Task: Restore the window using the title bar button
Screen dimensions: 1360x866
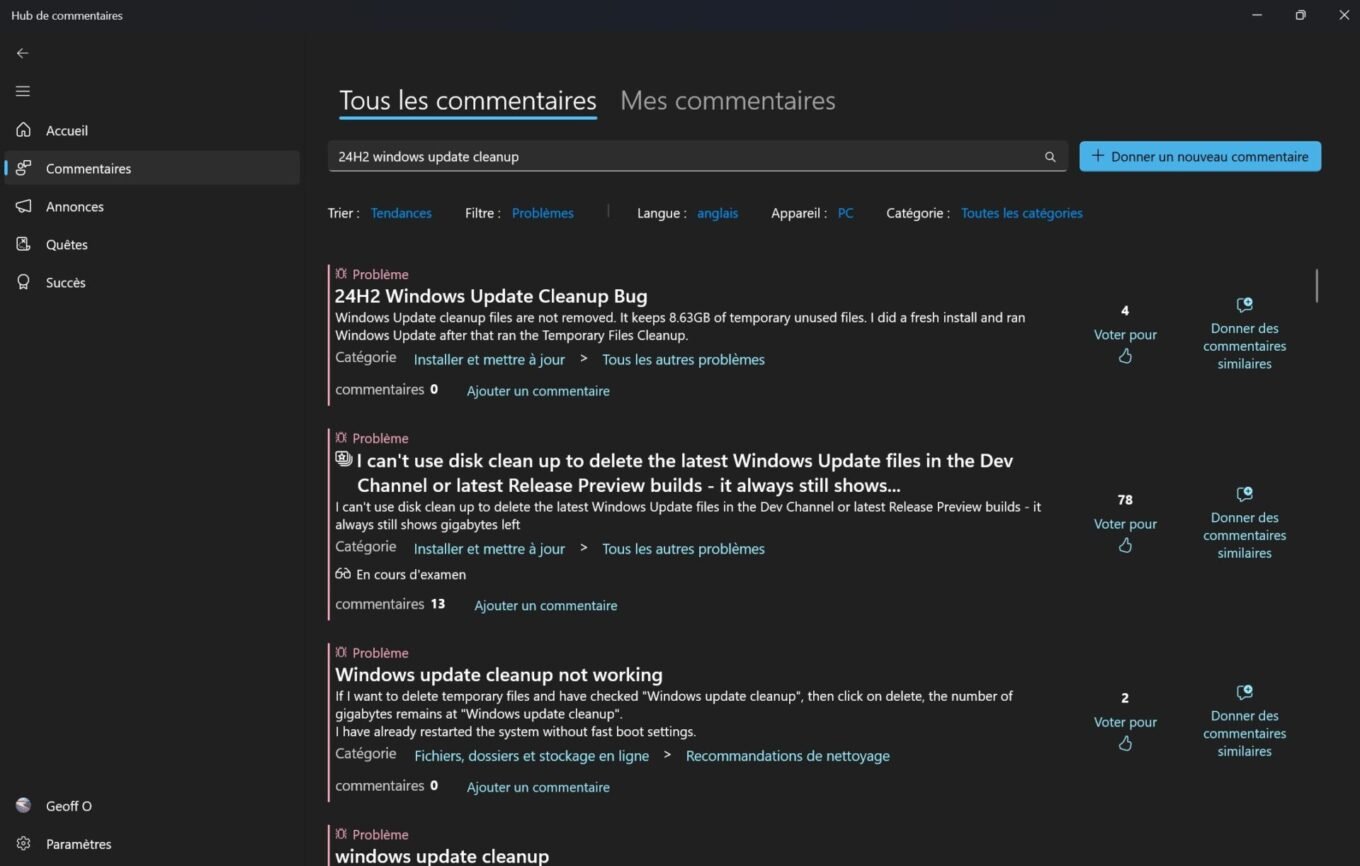Action: tap(1300, 15)
